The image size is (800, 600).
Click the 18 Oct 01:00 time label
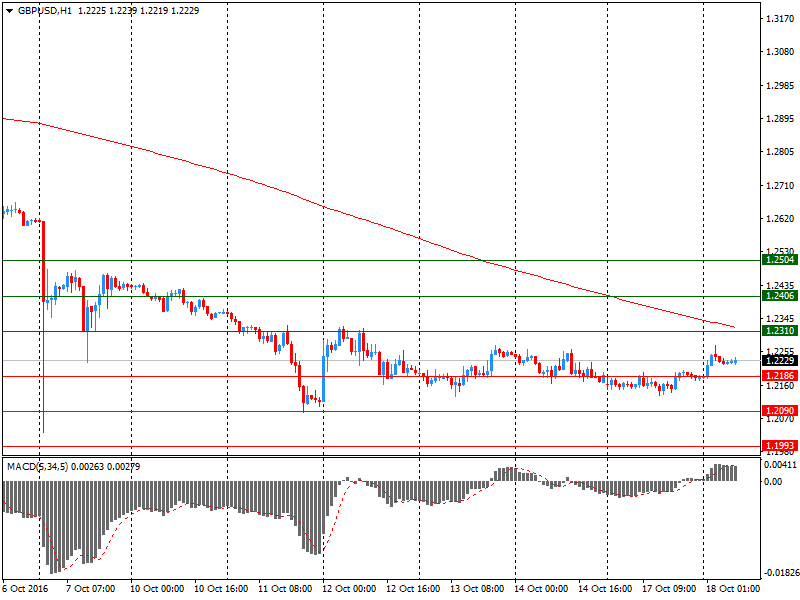click(x=733, y=589)
